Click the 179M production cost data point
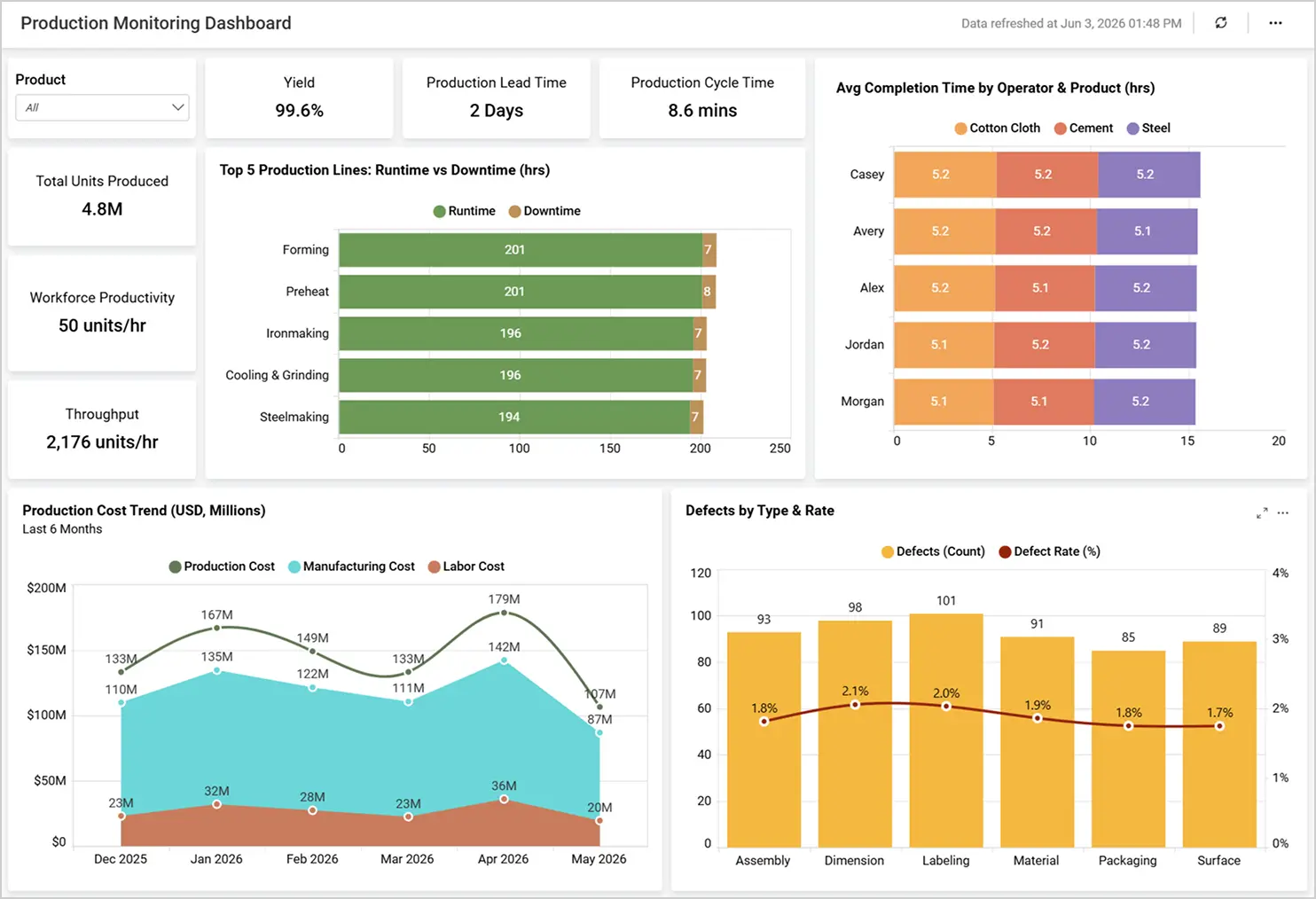 tap(504, 613)
